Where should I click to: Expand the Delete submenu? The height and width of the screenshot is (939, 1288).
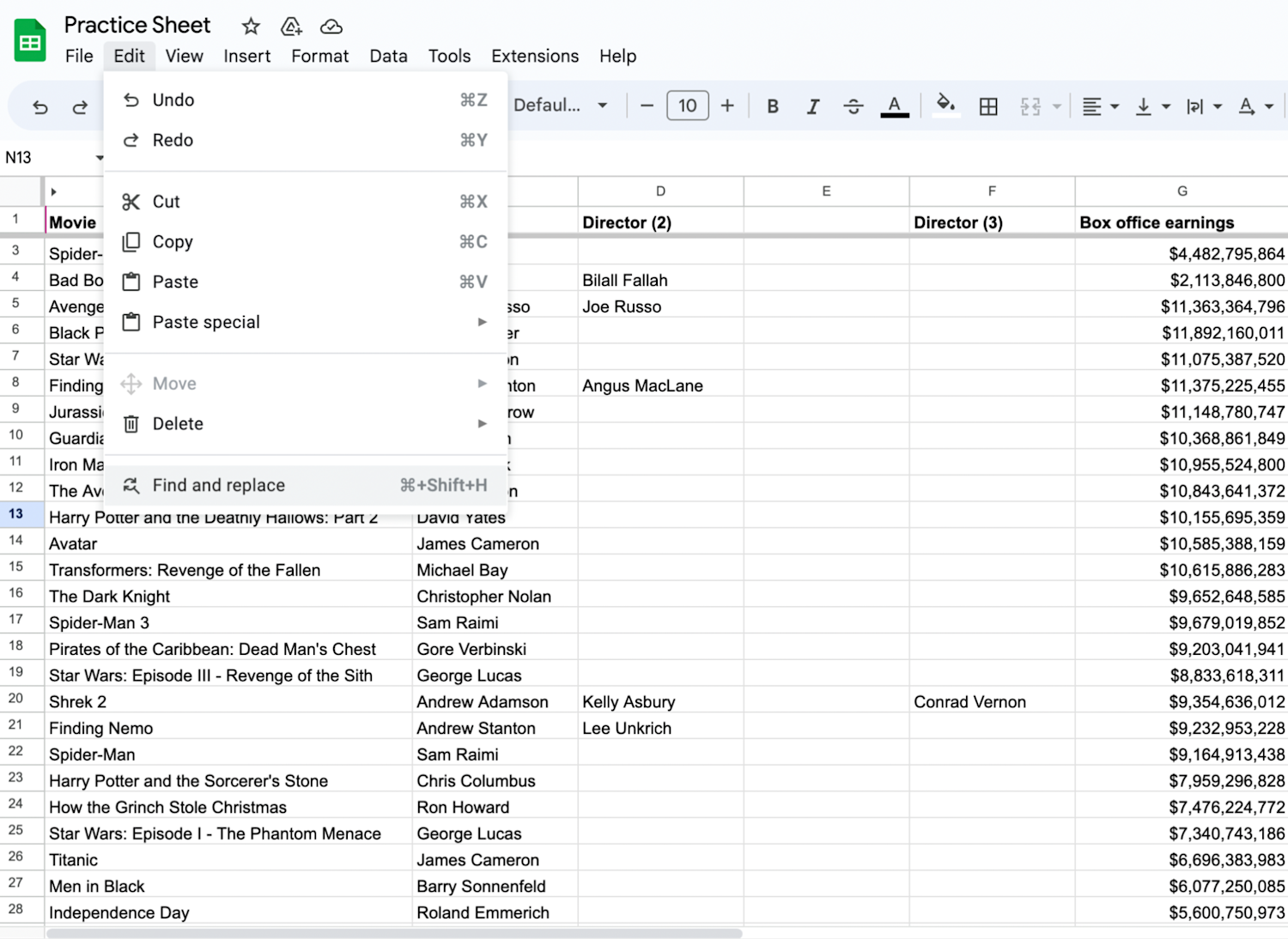pyautogui.click(x=306, y=424)
